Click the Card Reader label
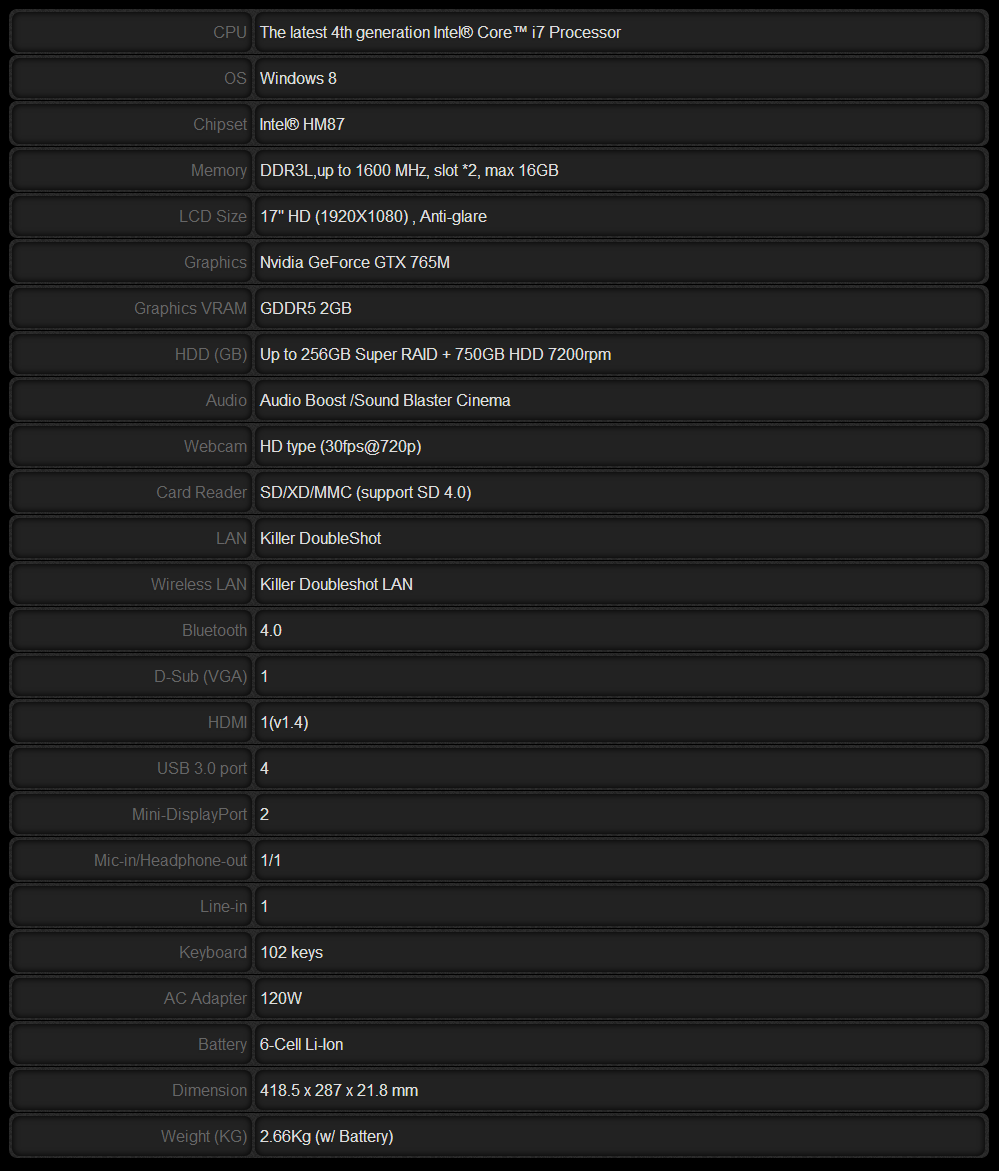Screen dimensions: 999x1171 202,492
